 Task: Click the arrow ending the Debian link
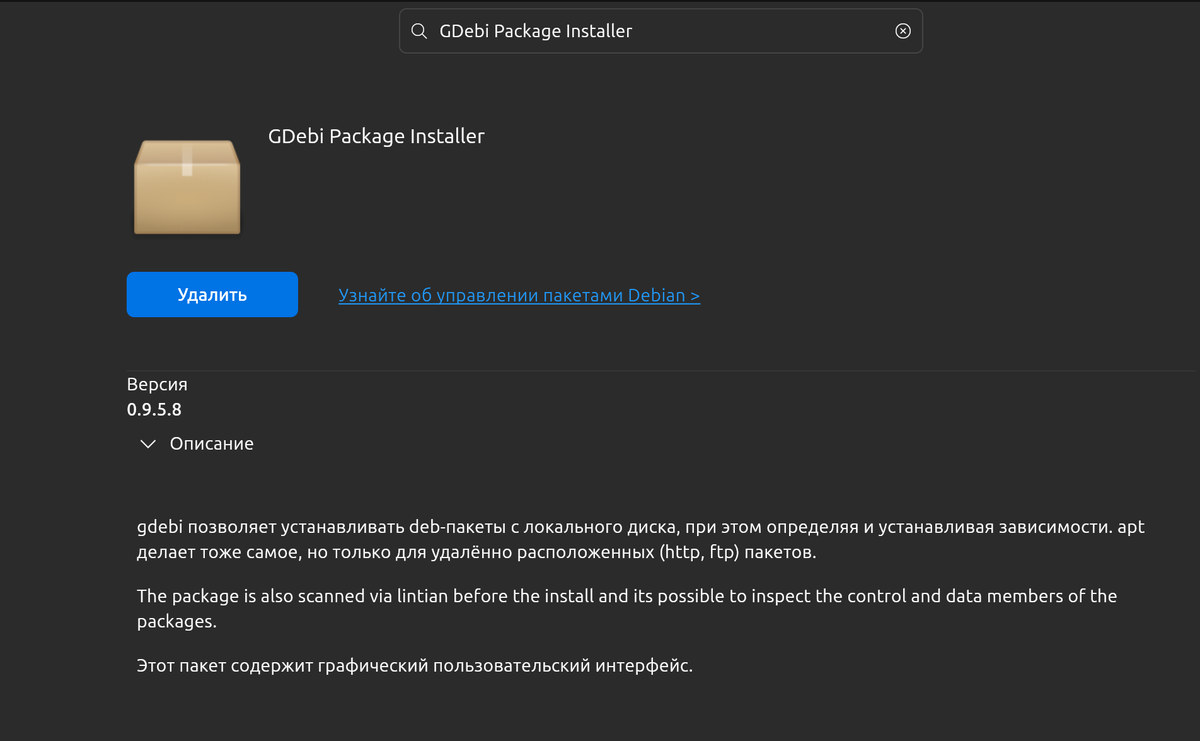tap(694, 295)
